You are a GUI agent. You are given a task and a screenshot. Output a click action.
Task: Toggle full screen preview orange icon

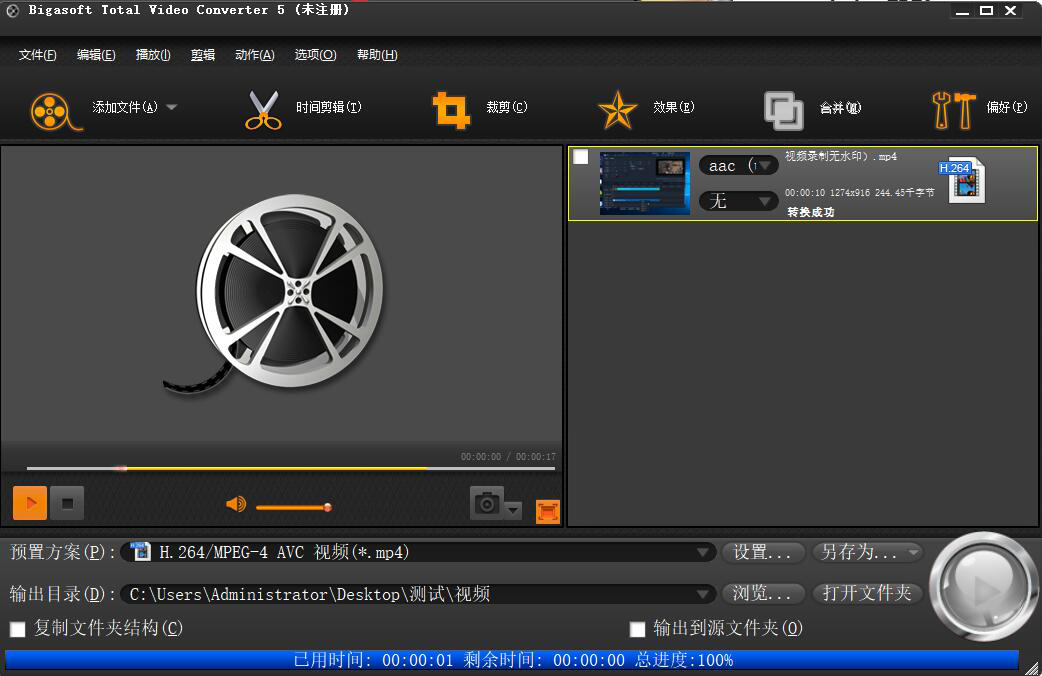point(548,512)
